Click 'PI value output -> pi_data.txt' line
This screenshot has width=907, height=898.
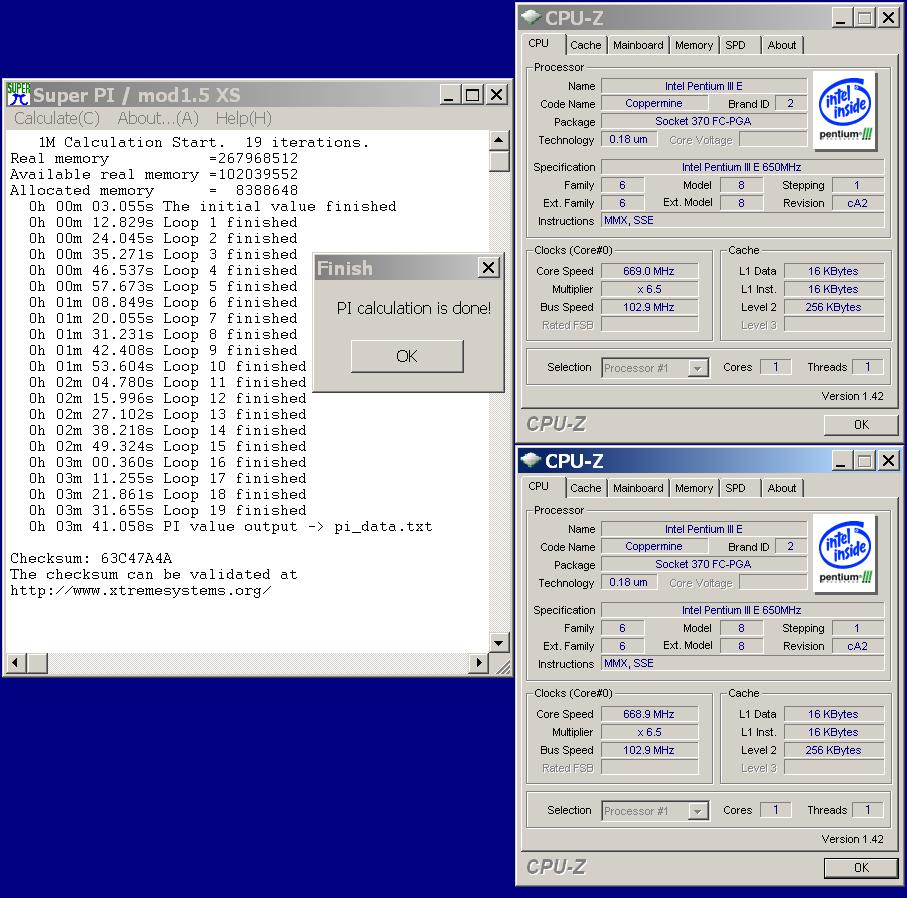[x=230, y=527]
